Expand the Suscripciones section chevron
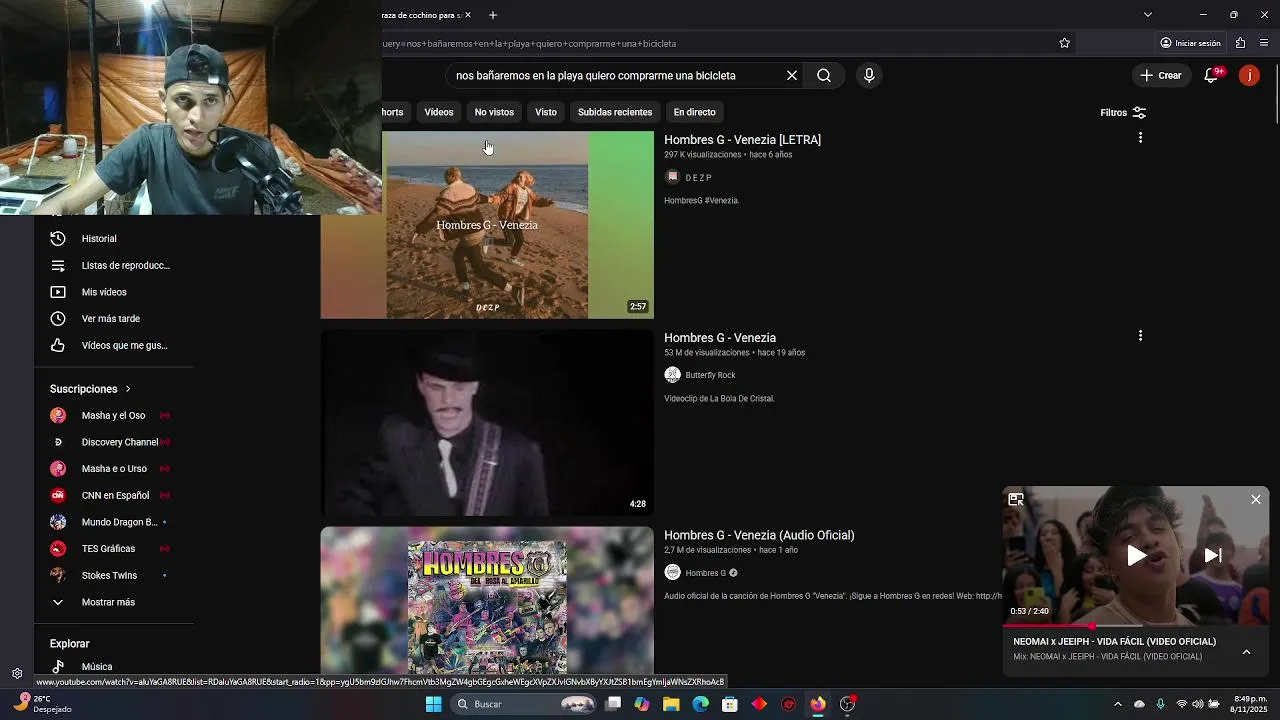This screenshot has height=720, width=1280. (128, 389)
